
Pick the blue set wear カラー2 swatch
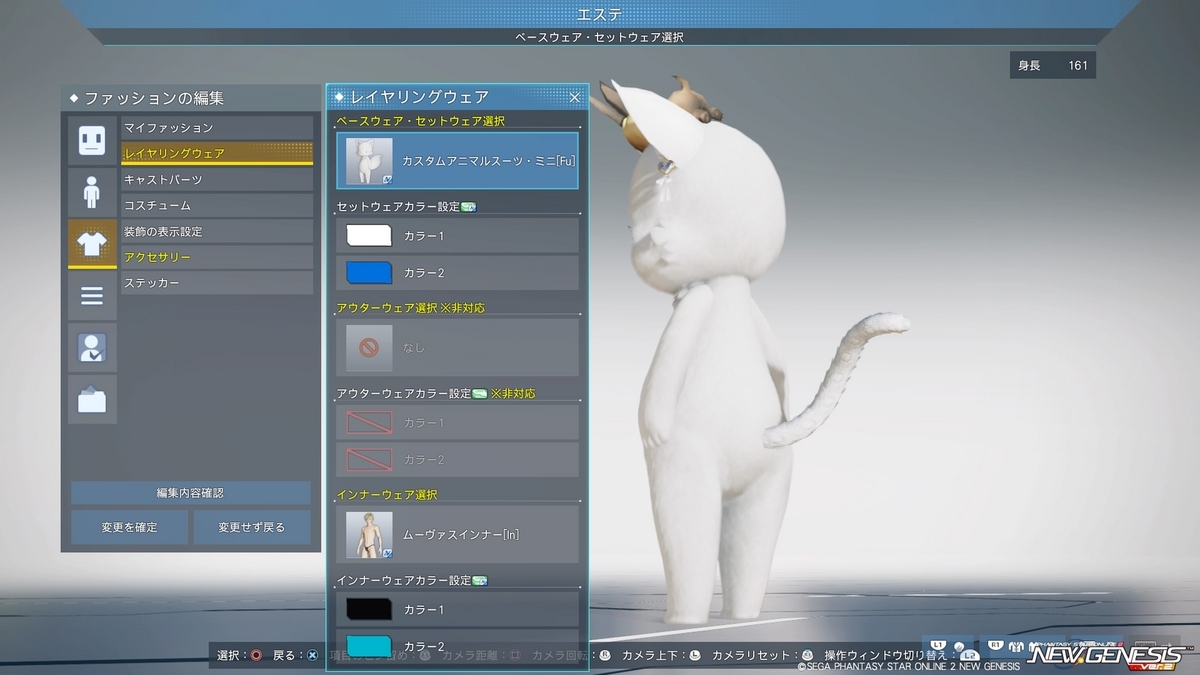pos(369,273)
